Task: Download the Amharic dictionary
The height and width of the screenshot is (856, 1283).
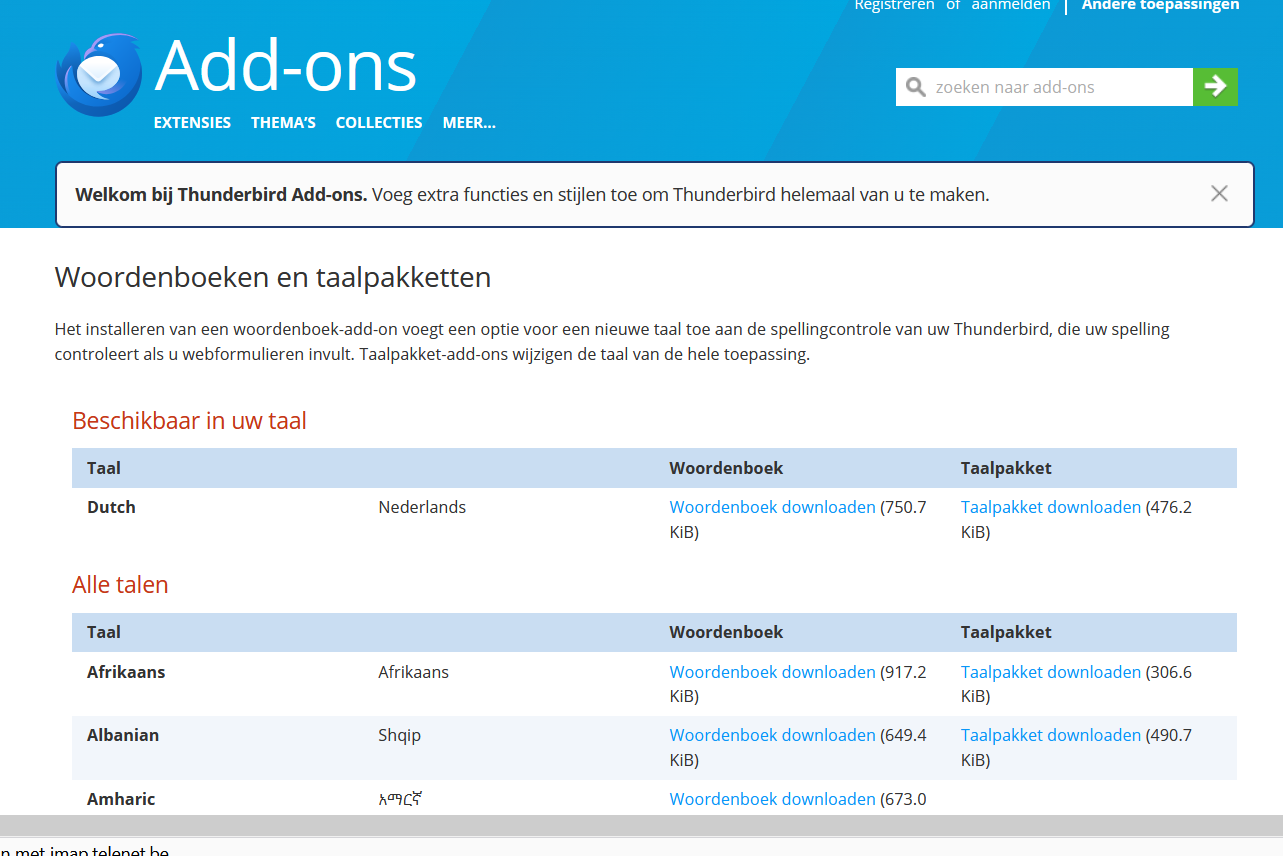Action: pos(772,799)
